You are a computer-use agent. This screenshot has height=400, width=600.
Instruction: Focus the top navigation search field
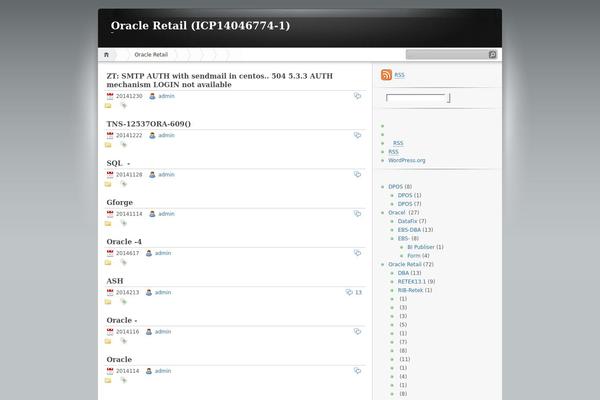(447, 55)
